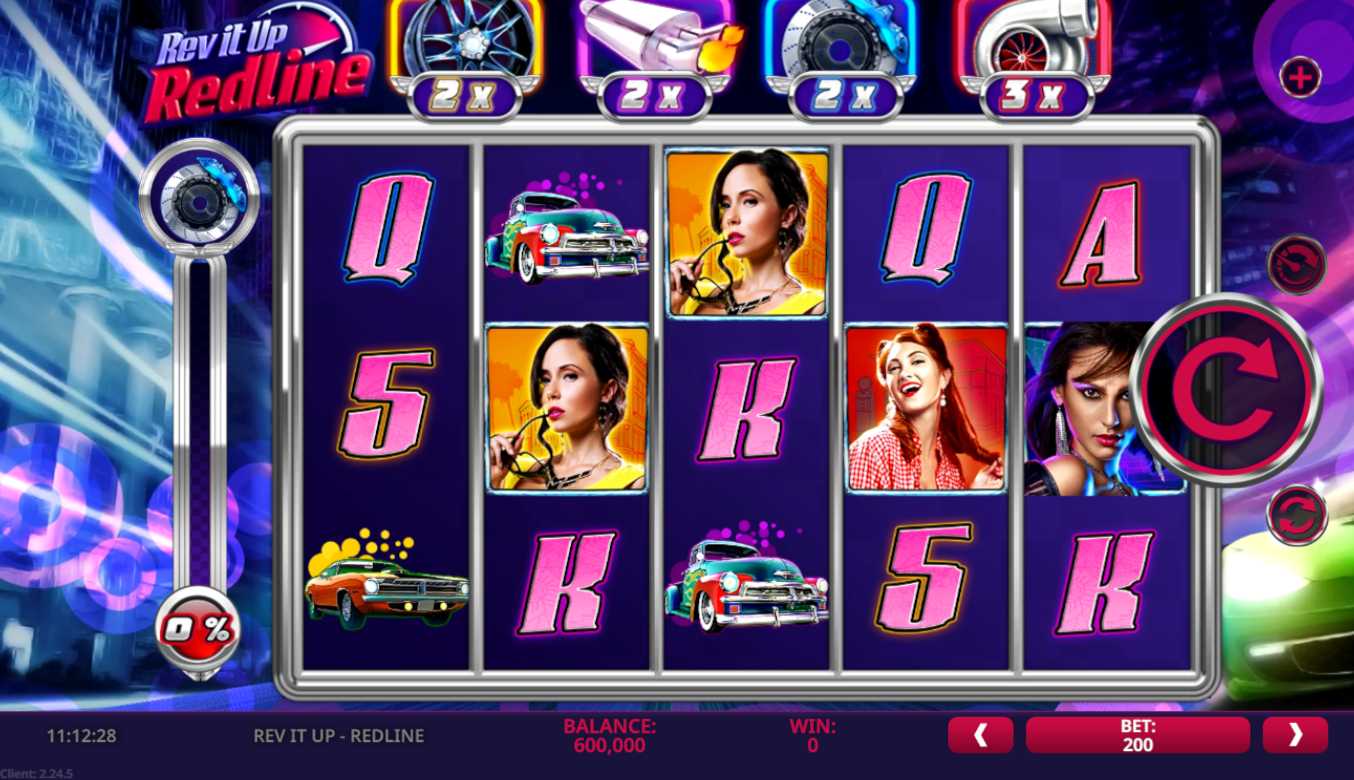Increase bet with the right arrow
1354x780 pixels.
[1295, 735]
